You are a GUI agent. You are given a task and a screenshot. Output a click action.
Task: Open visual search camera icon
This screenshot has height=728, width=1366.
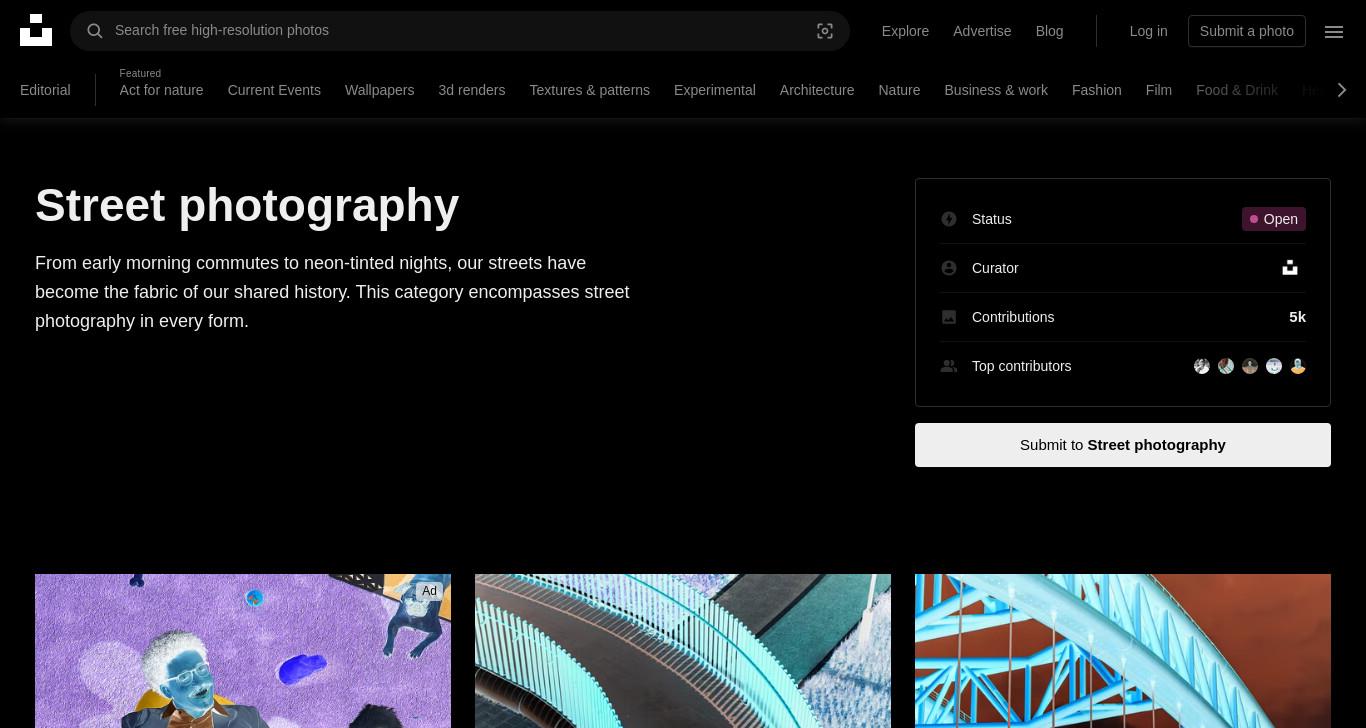coord(825,31)
